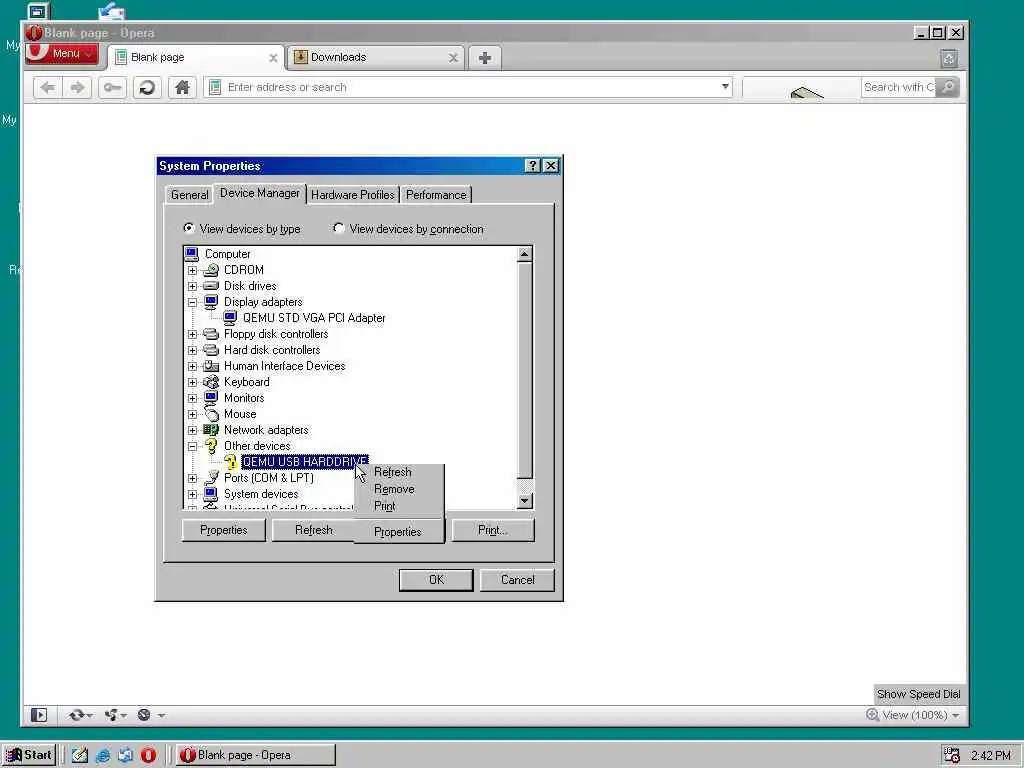The image size is (1024, 768).
Task: Click the Mouse device icon
Action: coord(211,414)
